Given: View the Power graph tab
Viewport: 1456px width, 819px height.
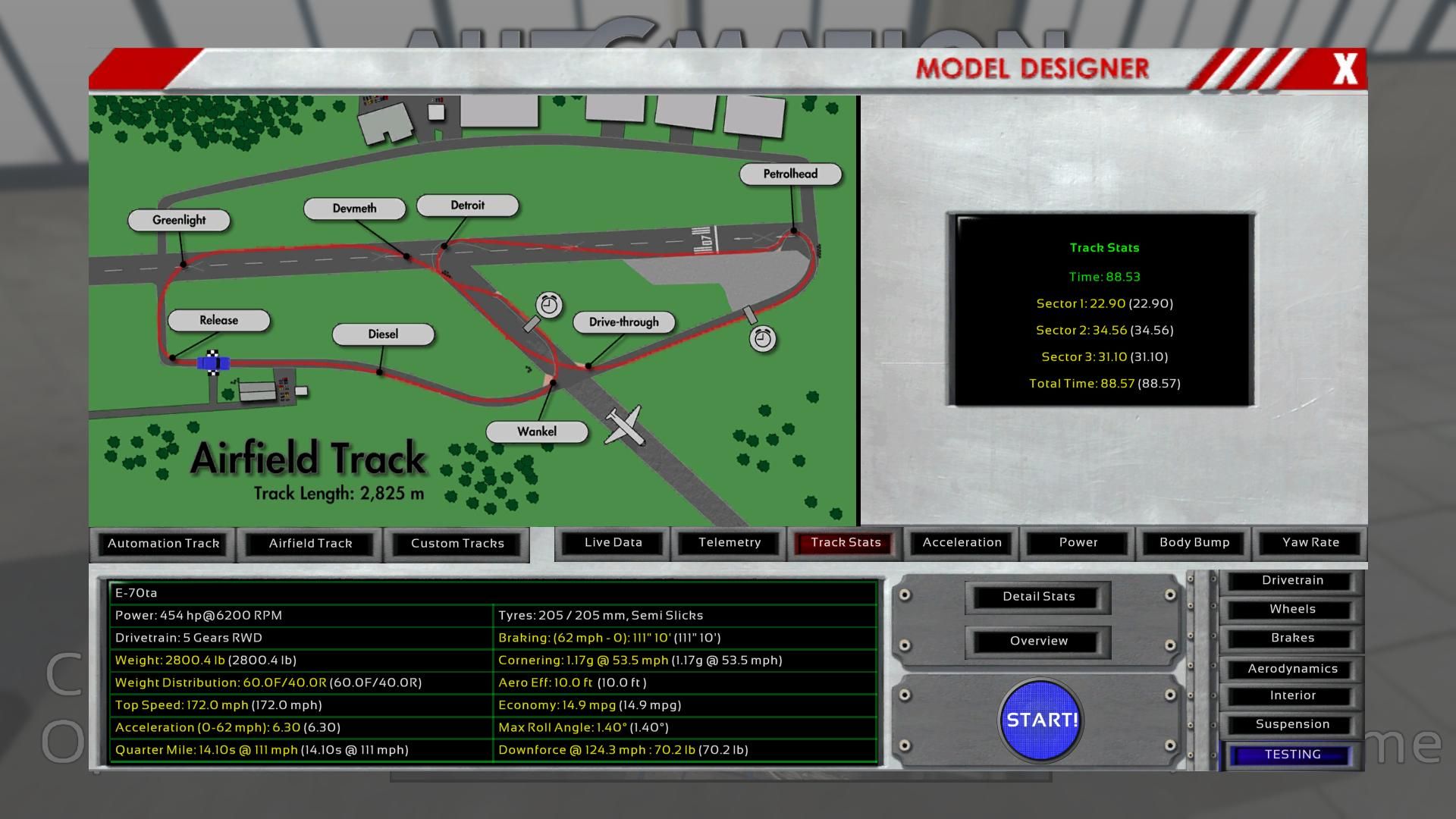Looking at the screenshot, I should (x=1078, y=543).
